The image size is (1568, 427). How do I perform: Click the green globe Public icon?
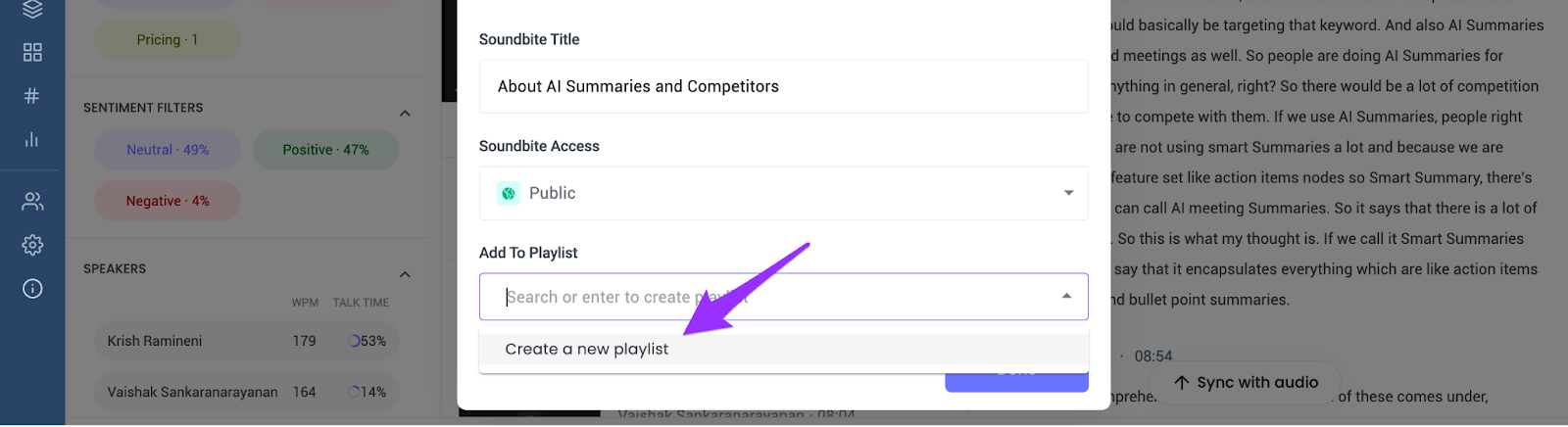coord(508,194)
